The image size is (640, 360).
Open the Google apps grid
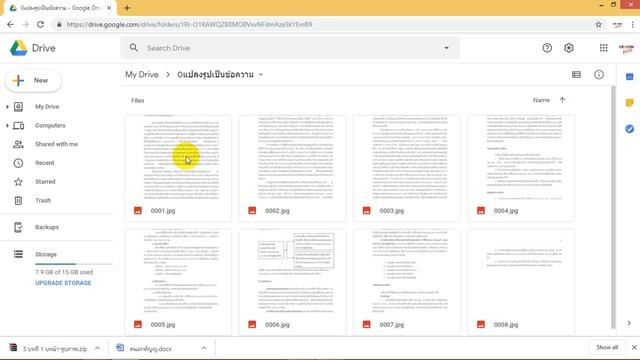(x=604, y=48)
